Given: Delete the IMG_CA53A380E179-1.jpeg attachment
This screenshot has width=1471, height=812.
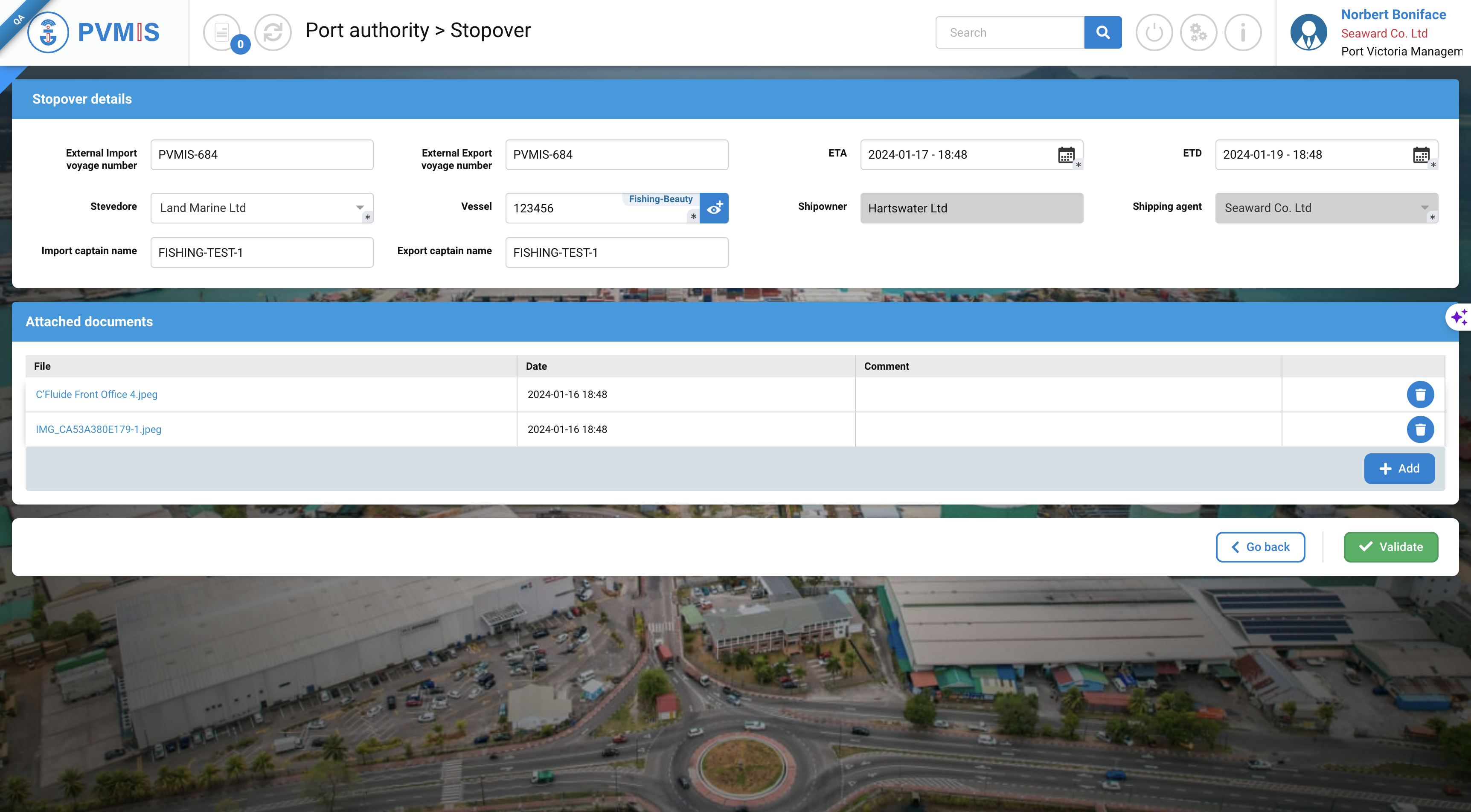Looking at the screenshot, I should pyautogui.click(x=1420, y=429).
